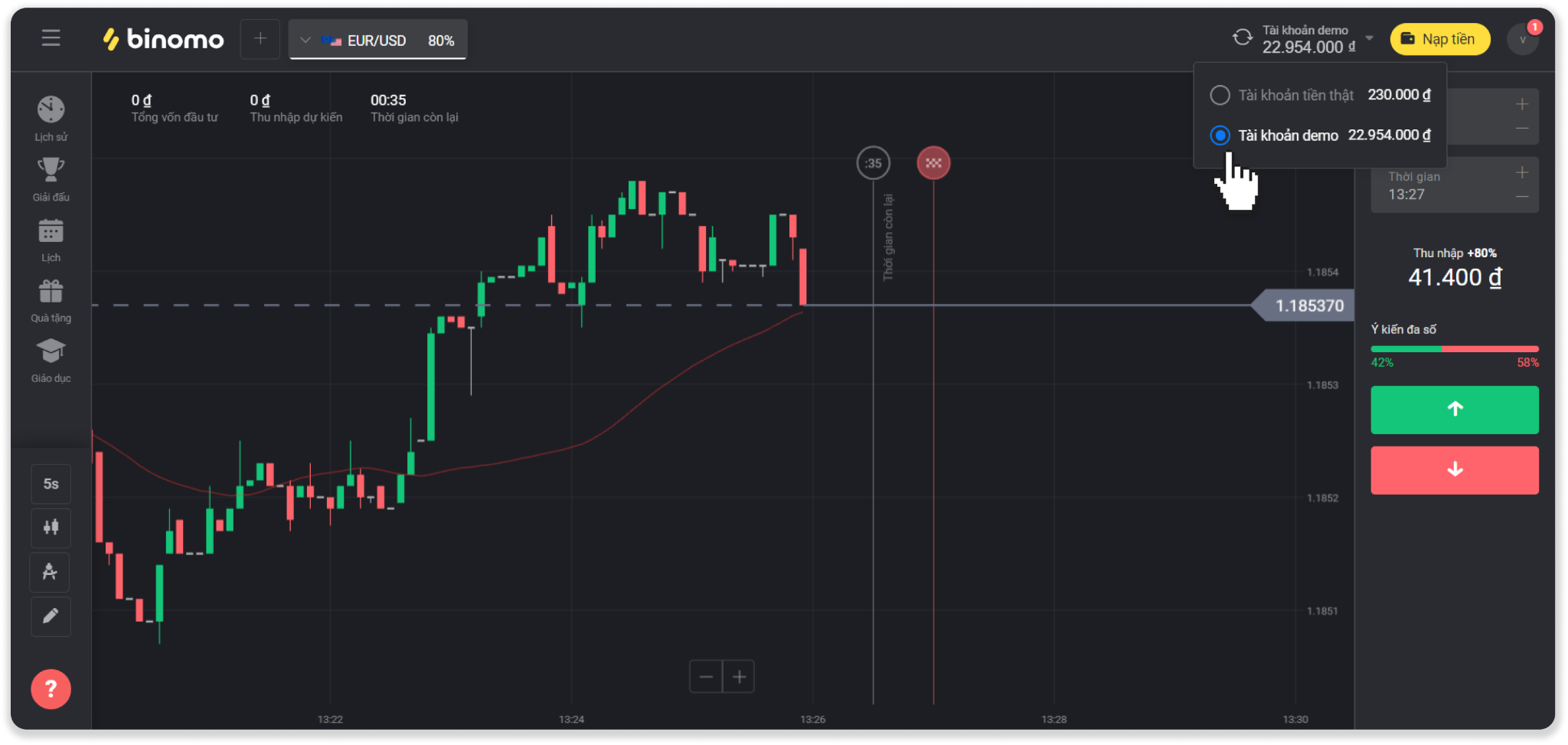Zoom in the chart with plus
This screenshot has height=745, width=1568.
(x=739, y=677)
